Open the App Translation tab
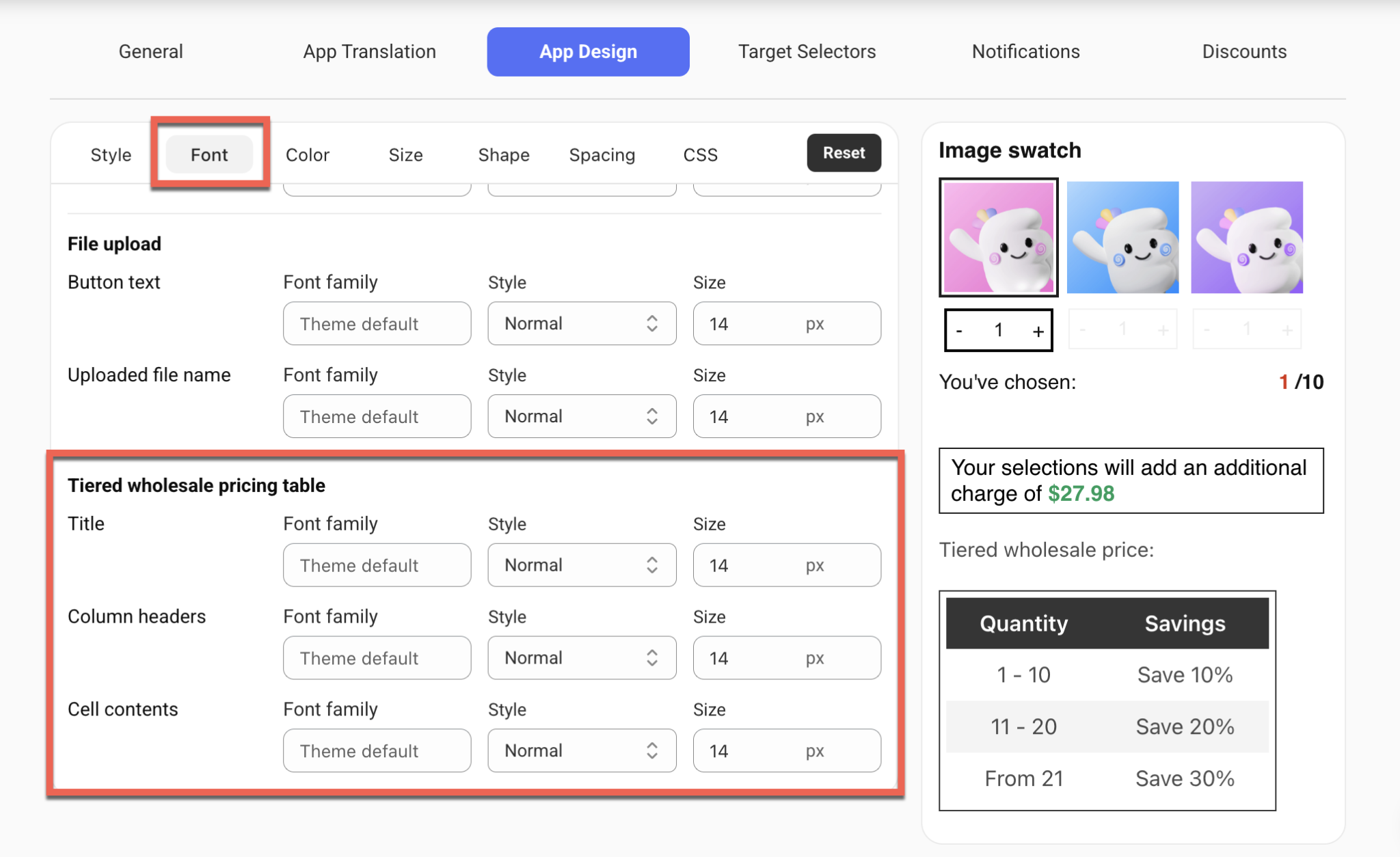This screenshot has height=857, width=1400. click(x=370, y=51)
